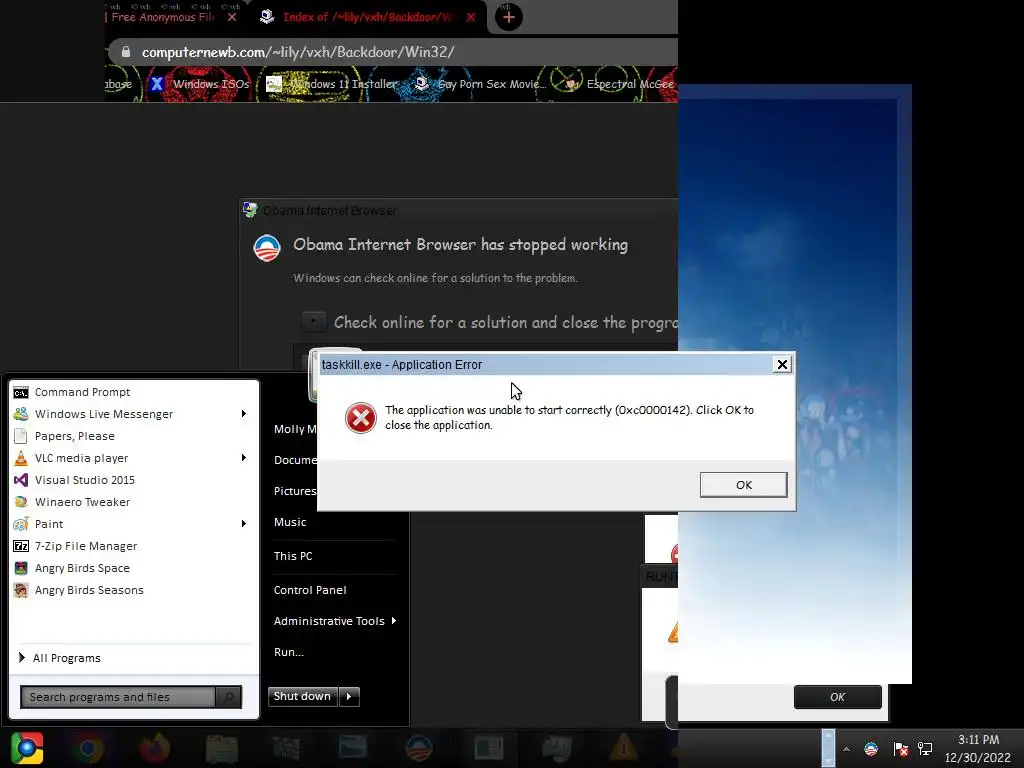Click the Shut down button
Viewport: 1024px width, 768px height.
303,696
